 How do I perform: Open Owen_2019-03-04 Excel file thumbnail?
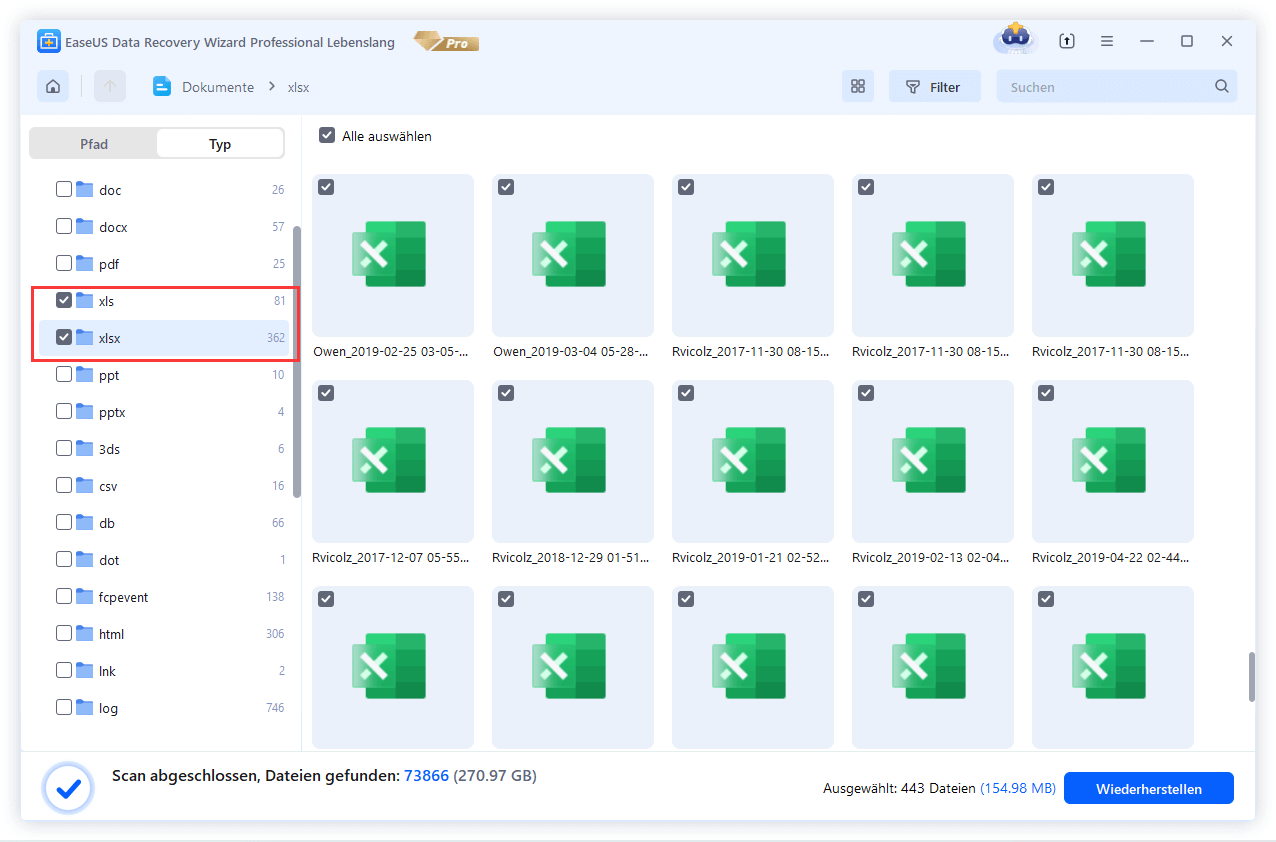(573, 255)
